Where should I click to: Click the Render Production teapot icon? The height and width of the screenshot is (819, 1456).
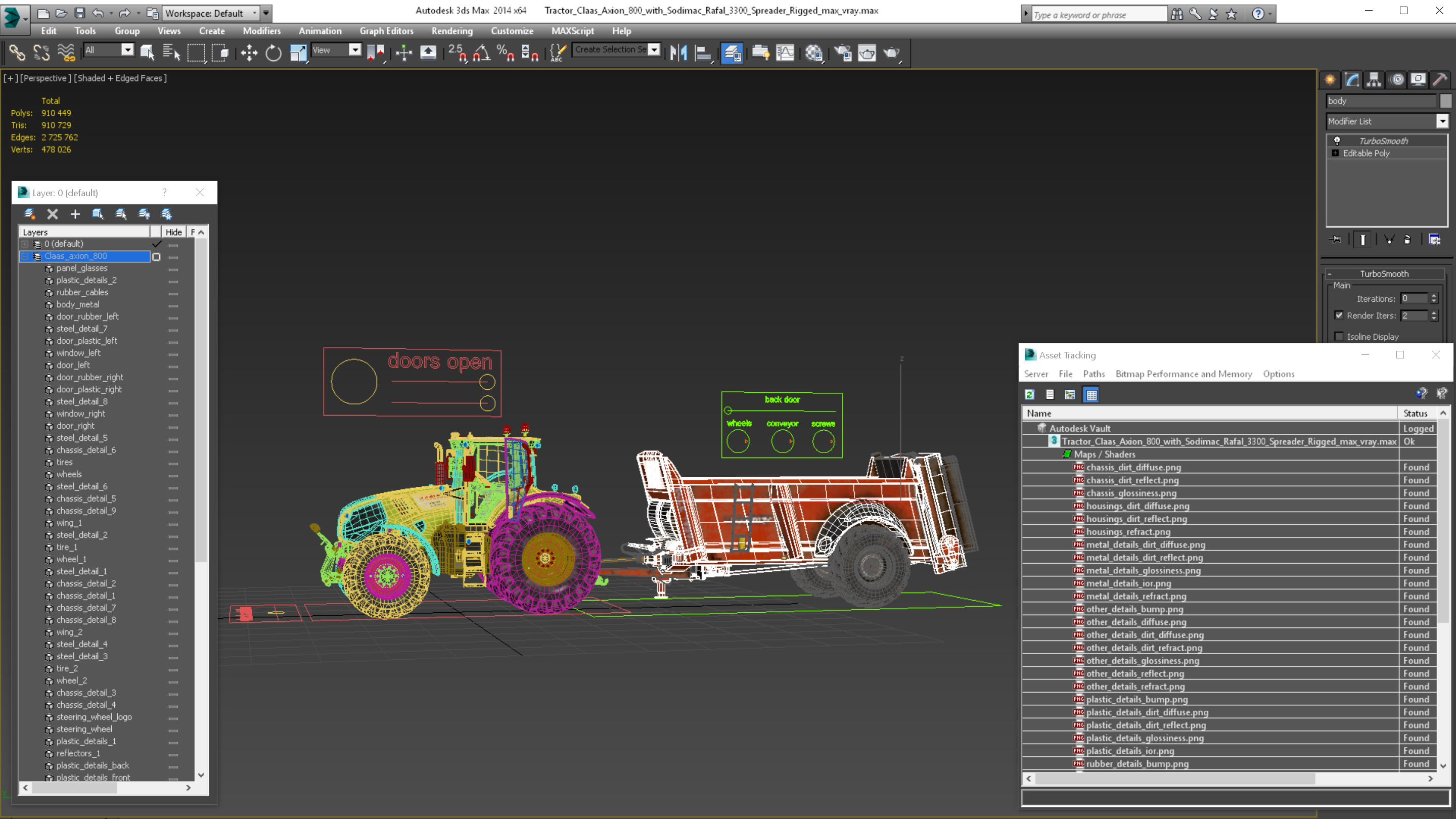(x=892, y=53)
